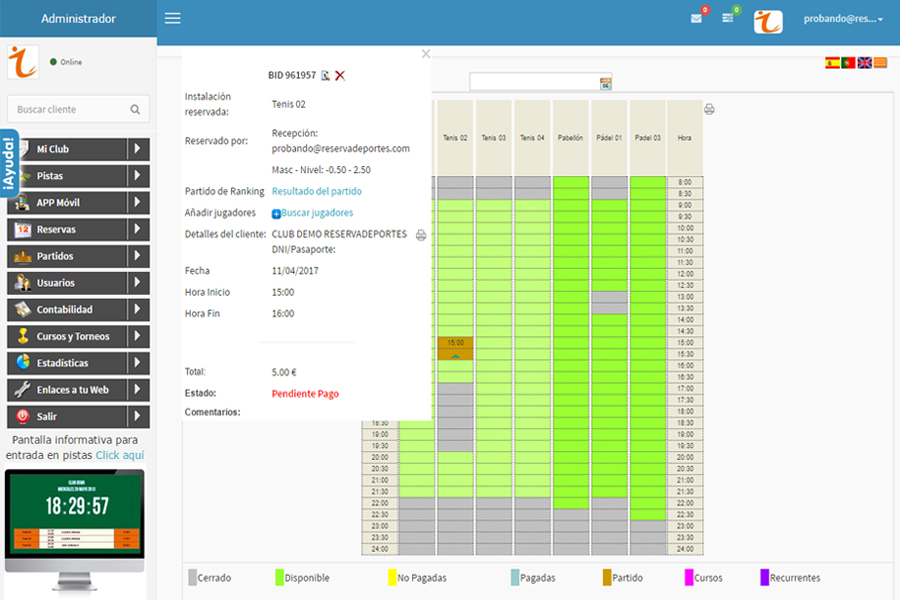Image resolution: width=900 pixels, height=600 pixels.
Task: Click the orange 15:00 Partido slot
Action: click(x=455, y=348)
